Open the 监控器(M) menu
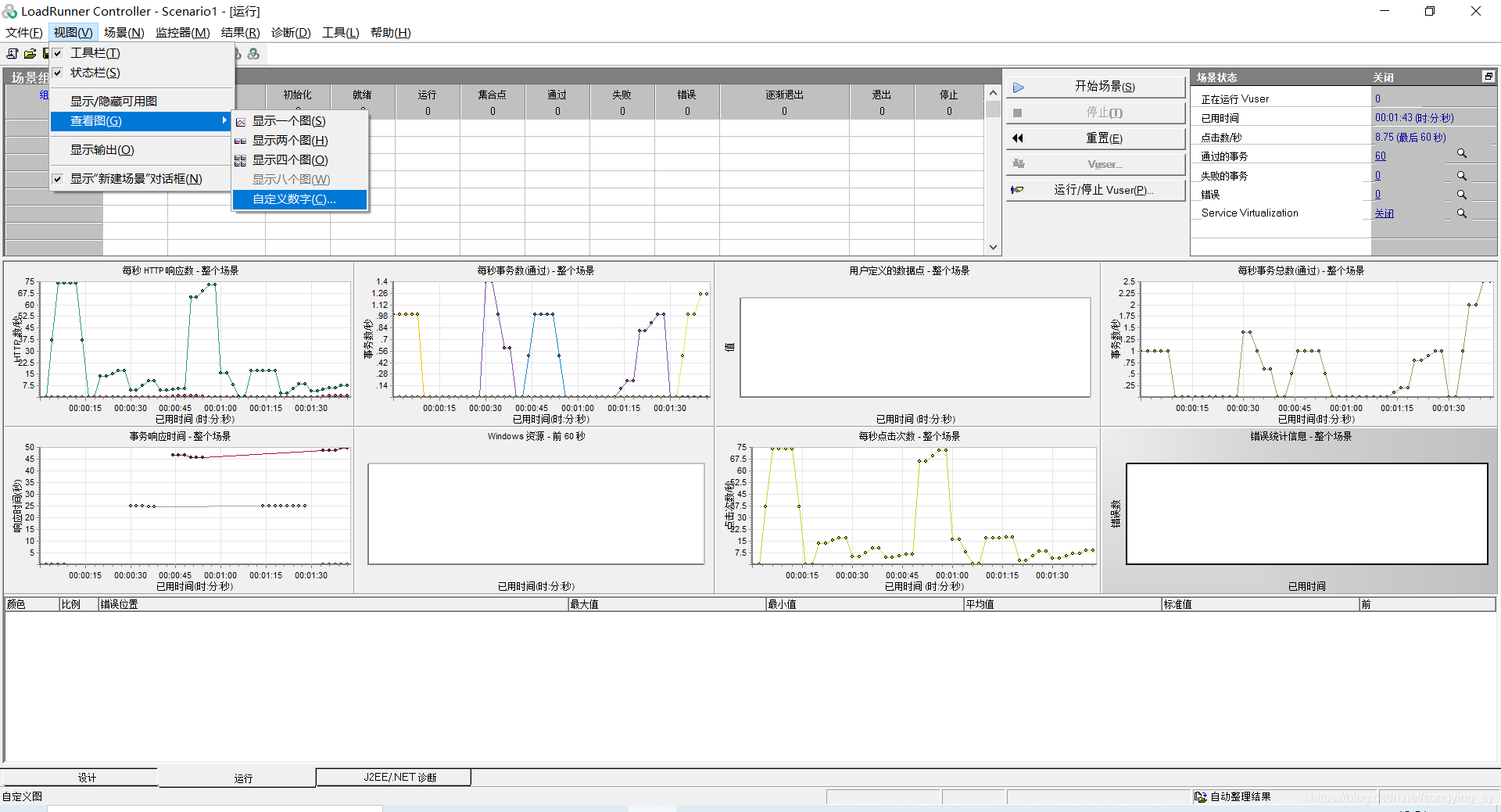The image size is (1501, 812). [x=182, y=33]
